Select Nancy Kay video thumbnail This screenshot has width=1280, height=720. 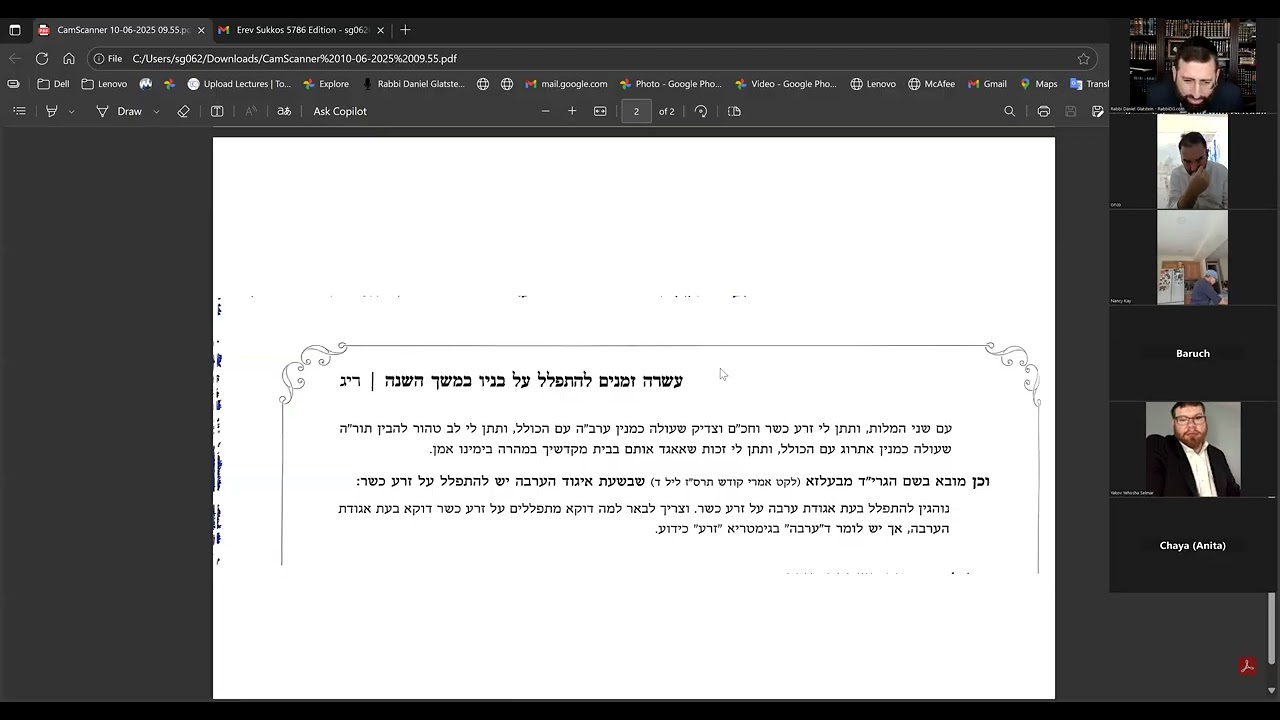[x=1192, y=257]
